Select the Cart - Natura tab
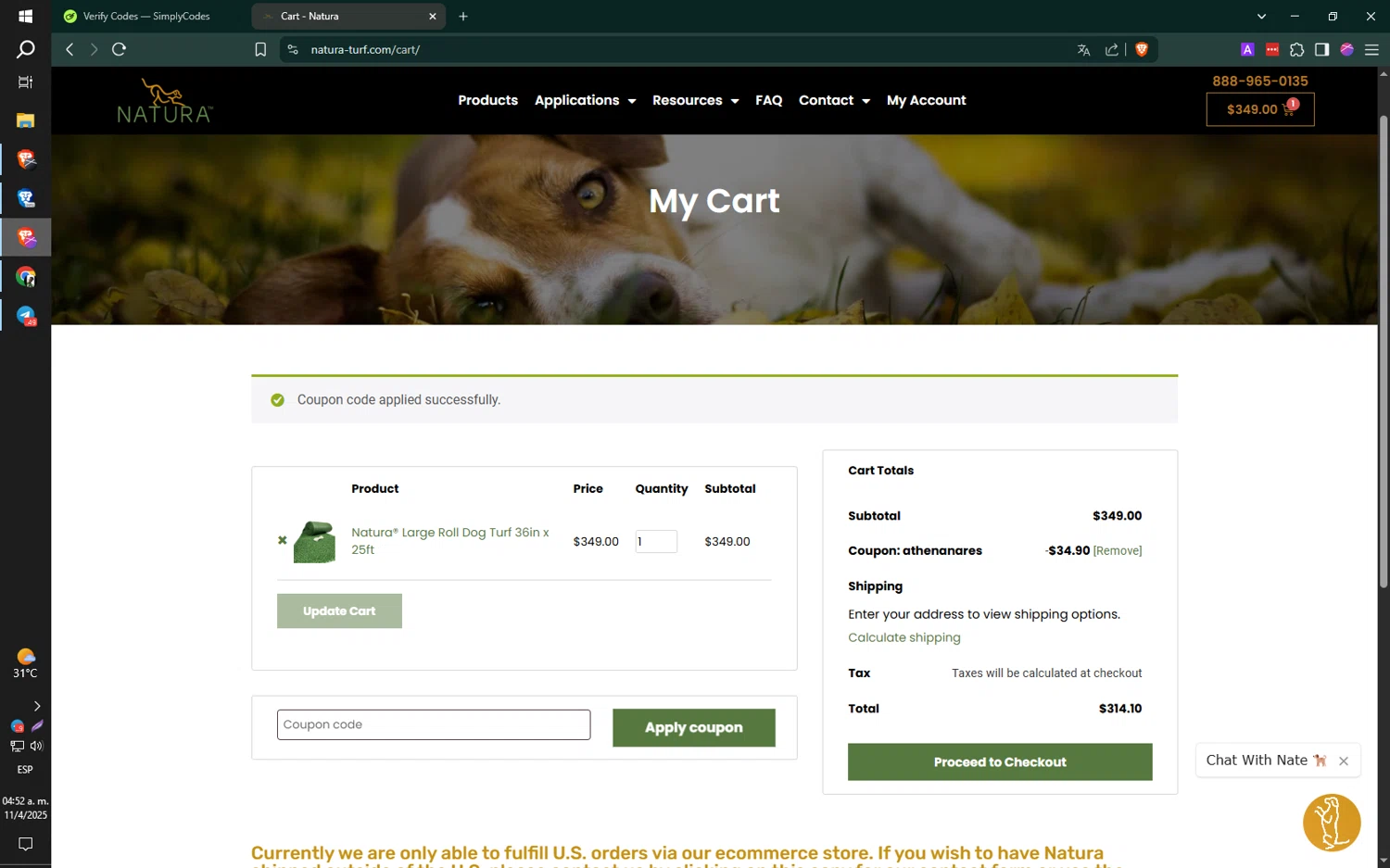Viewport: 1390px width, 868px height. (x=347, y=16)
